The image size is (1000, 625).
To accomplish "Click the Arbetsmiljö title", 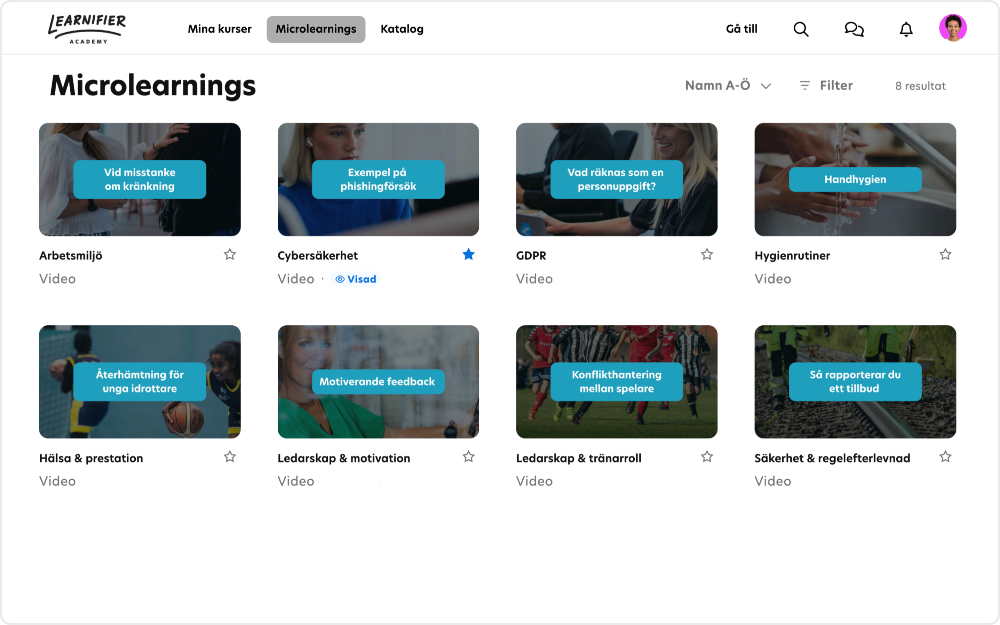I will (x=71, y=256).
